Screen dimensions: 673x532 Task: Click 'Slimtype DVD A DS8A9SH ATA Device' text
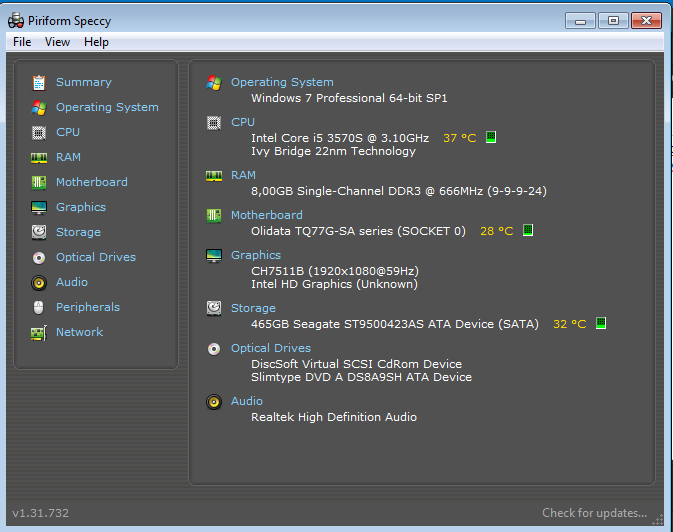[361, 377]
